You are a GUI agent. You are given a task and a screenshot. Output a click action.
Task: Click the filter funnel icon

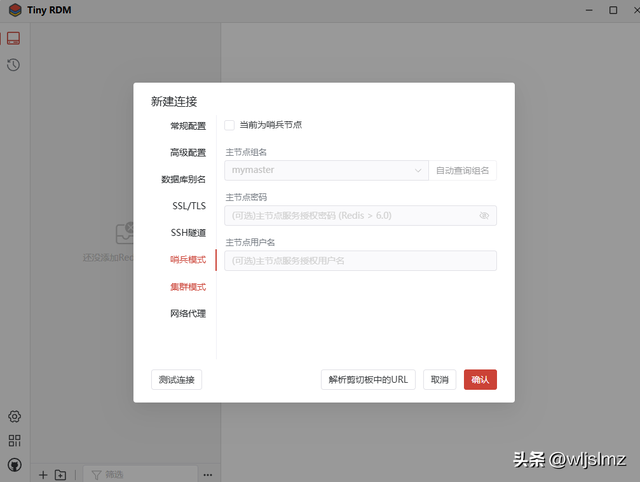96,475
